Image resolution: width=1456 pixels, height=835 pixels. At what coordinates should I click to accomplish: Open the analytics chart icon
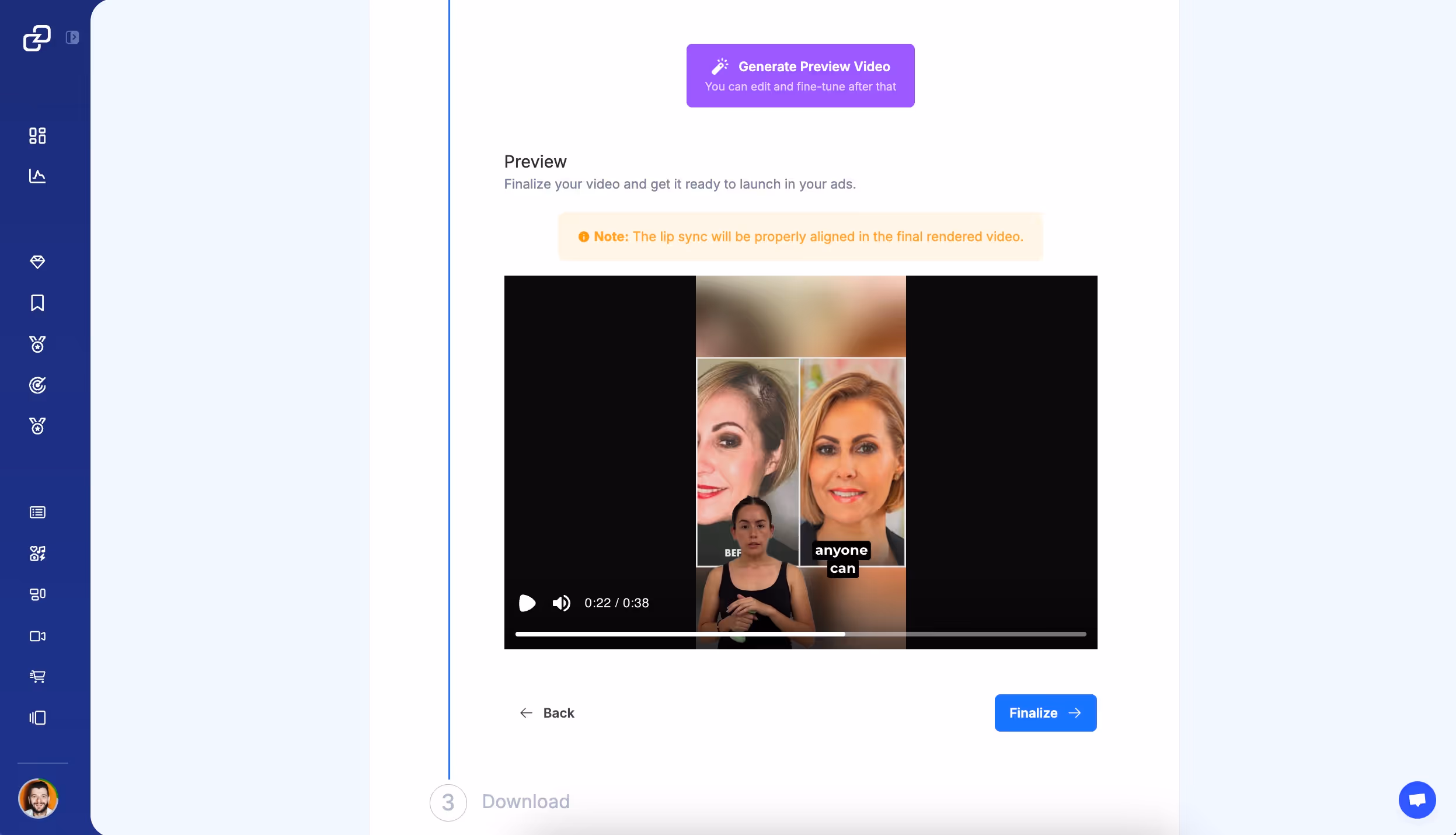click(37, 176)
